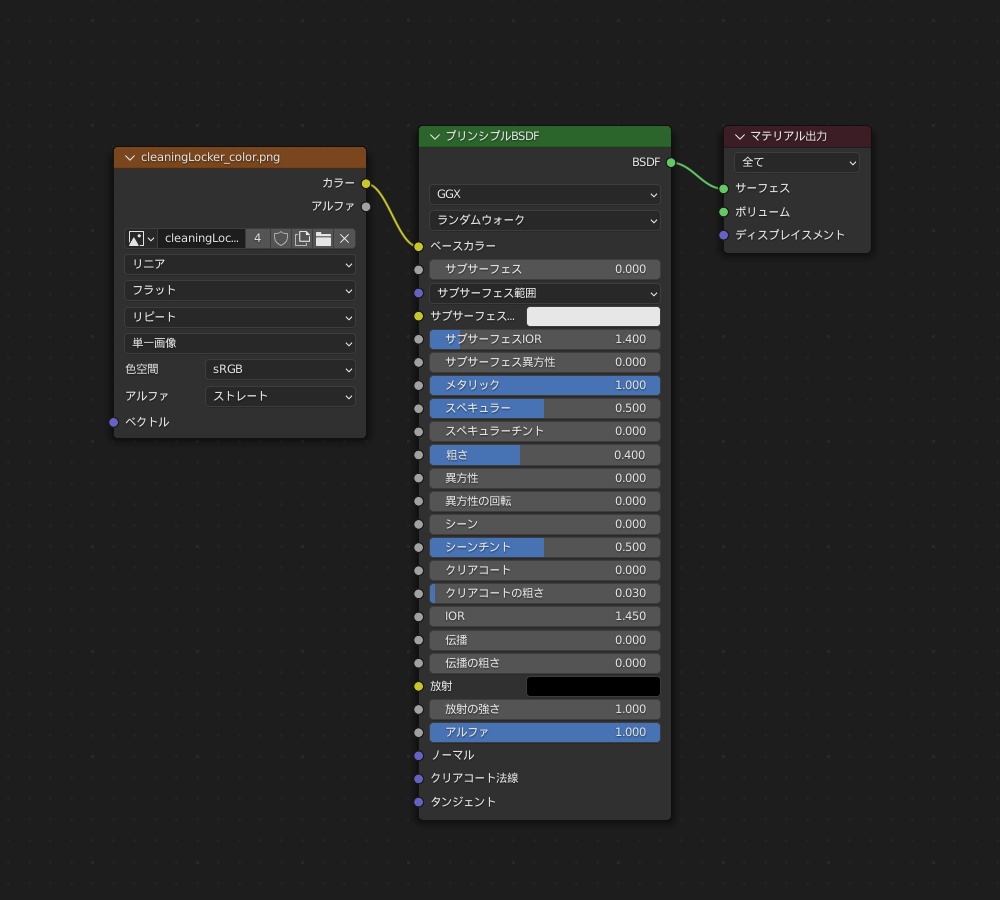Click the new image duplicate icon
Viewport: 1000px width, 900px height.
(x=302, y=239)
